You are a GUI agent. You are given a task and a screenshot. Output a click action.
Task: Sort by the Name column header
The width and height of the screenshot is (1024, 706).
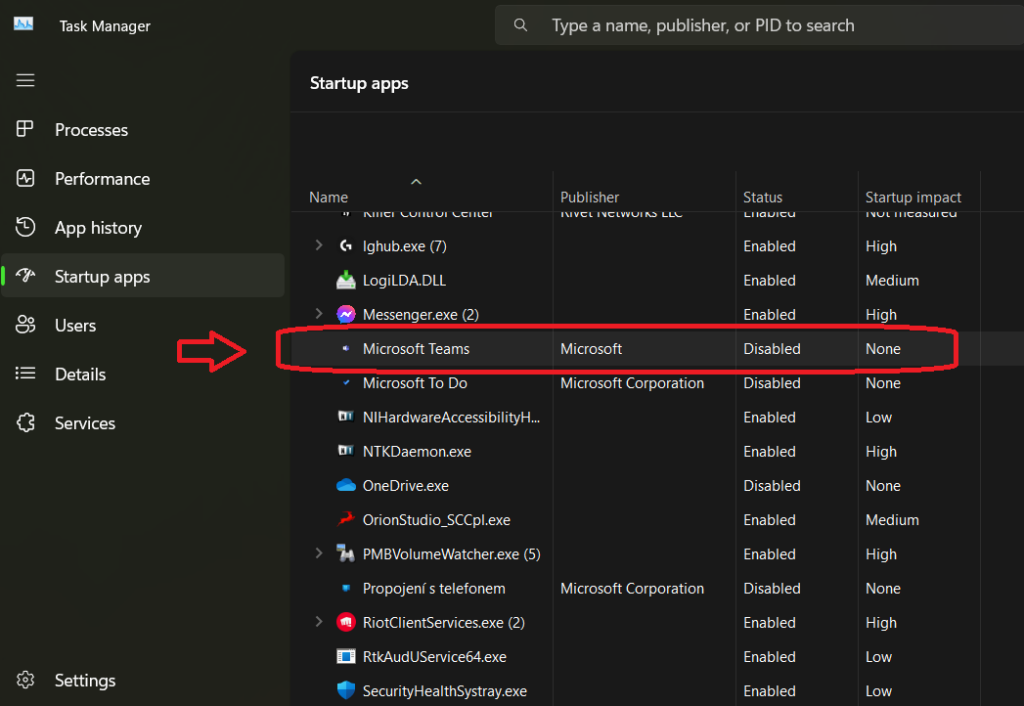328,197
